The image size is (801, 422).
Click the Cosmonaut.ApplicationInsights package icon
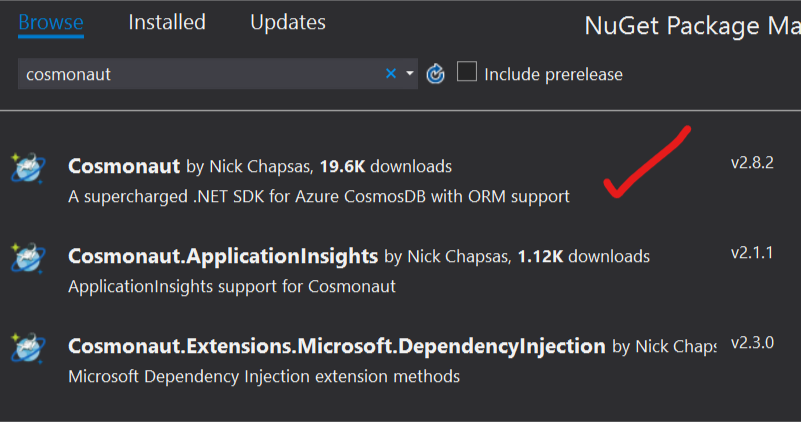tap(28, 257)
